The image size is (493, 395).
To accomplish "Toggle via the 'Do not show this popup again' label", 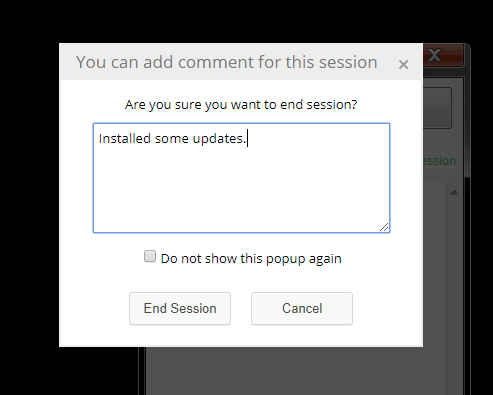I will coord(251,259).
